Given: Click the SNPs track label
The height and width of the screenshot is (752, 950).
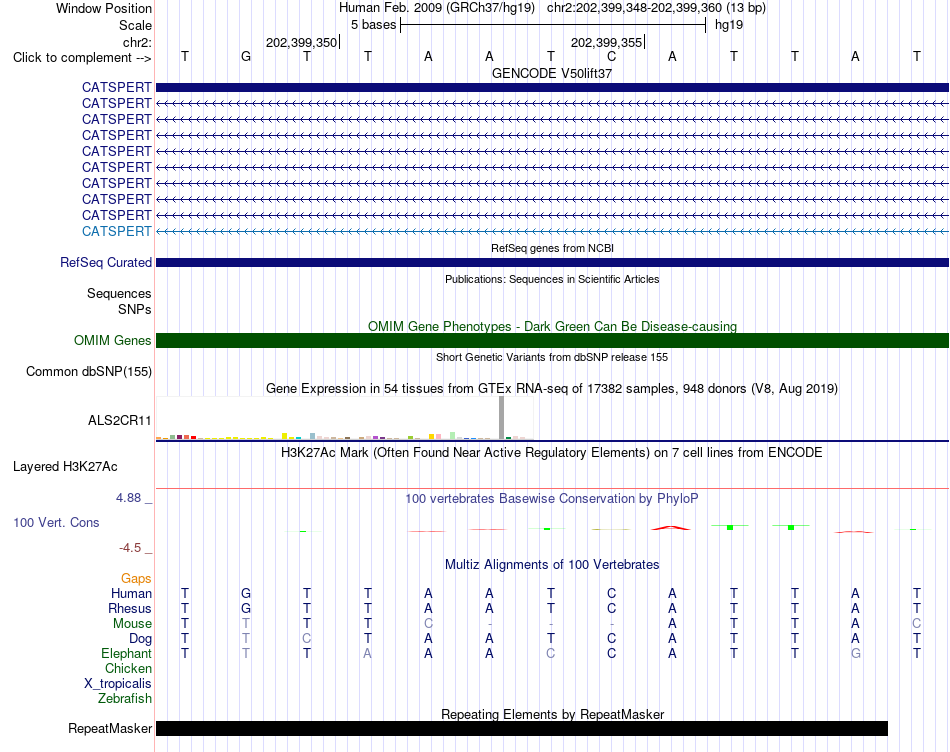Looking at the screenshot, I should click(135, 309).
